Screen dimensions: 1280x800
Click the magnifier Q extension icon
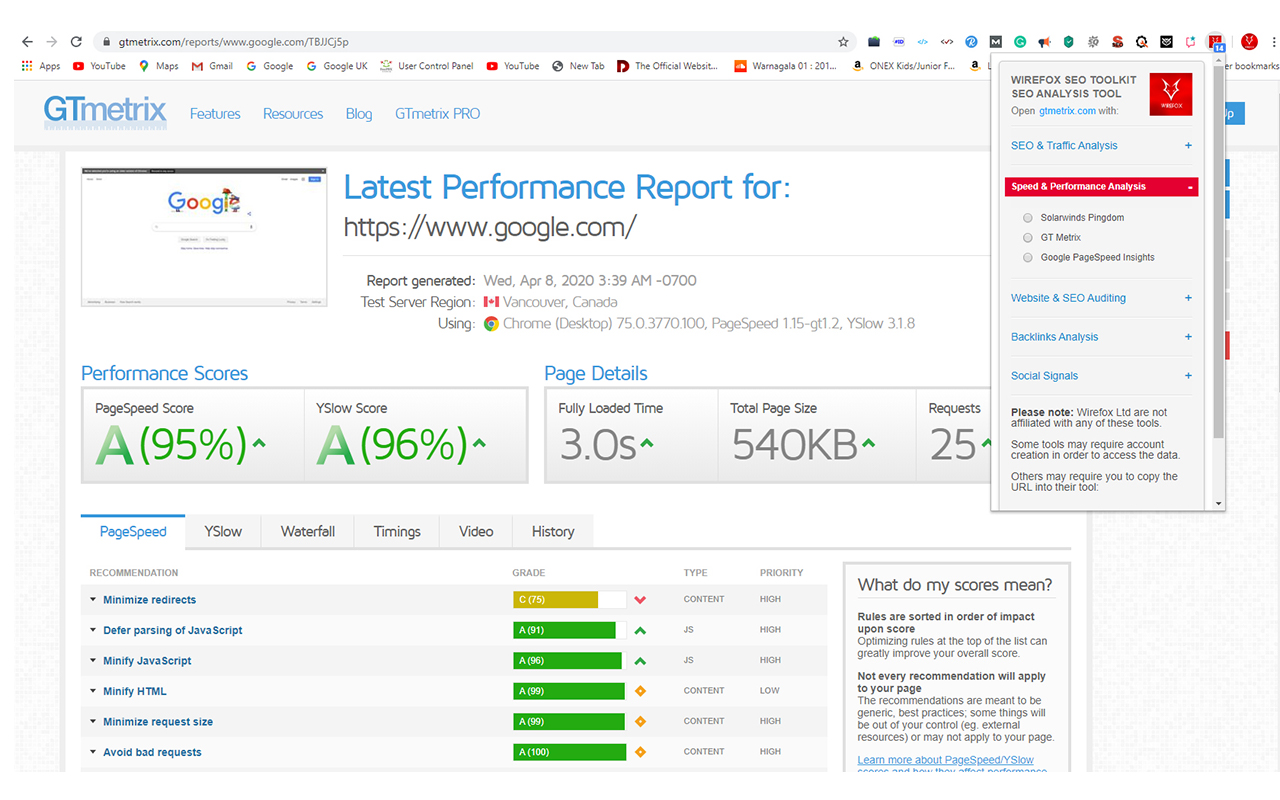(1141, 42)
